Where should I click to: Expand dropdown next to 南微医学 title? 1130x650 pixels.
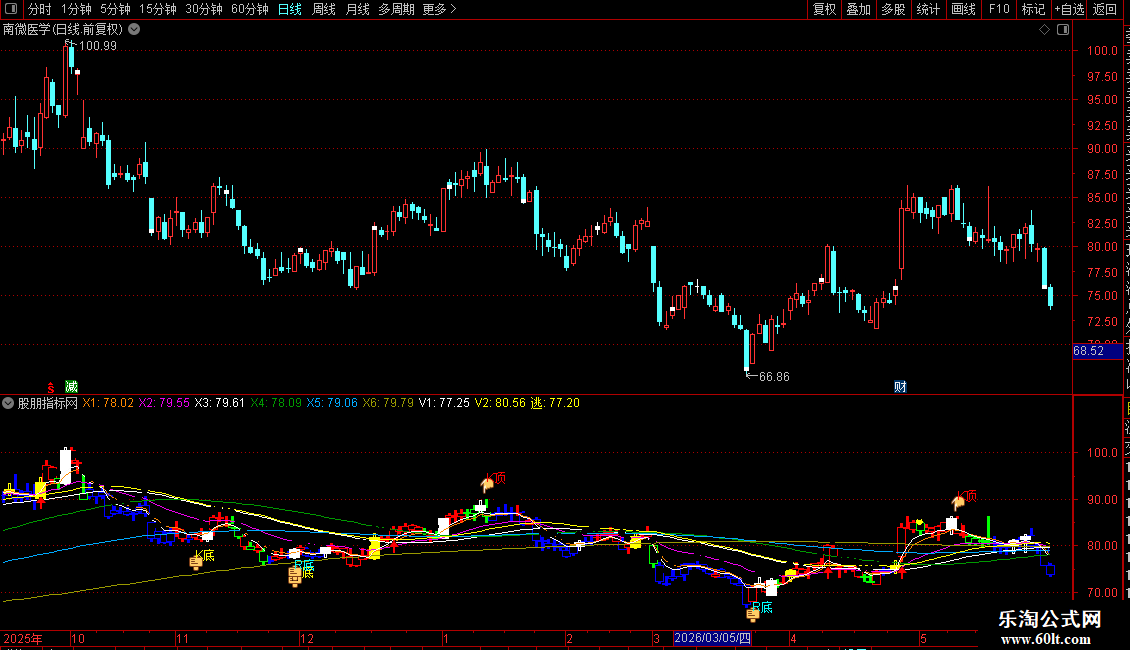pos(134,30)
